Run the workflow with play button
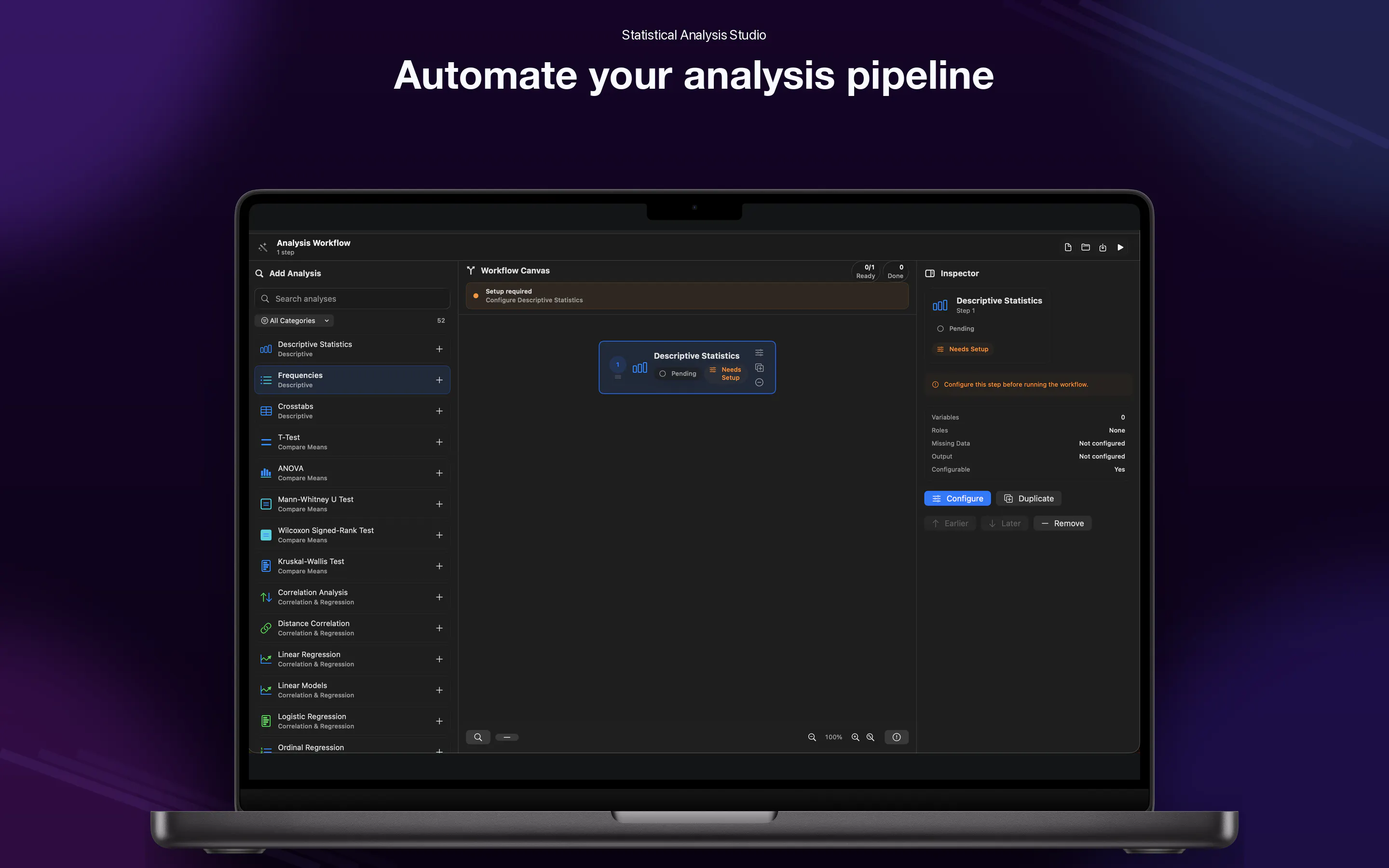This screenshot has width=1389, height=868. tap(1120, 247)
